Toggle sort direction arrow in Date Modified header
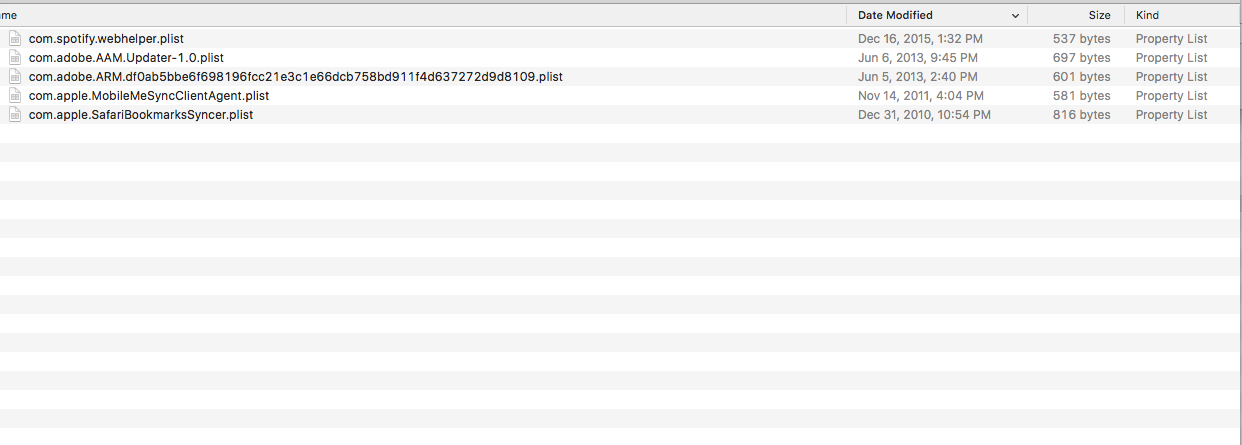 [x=1016, y=16]
